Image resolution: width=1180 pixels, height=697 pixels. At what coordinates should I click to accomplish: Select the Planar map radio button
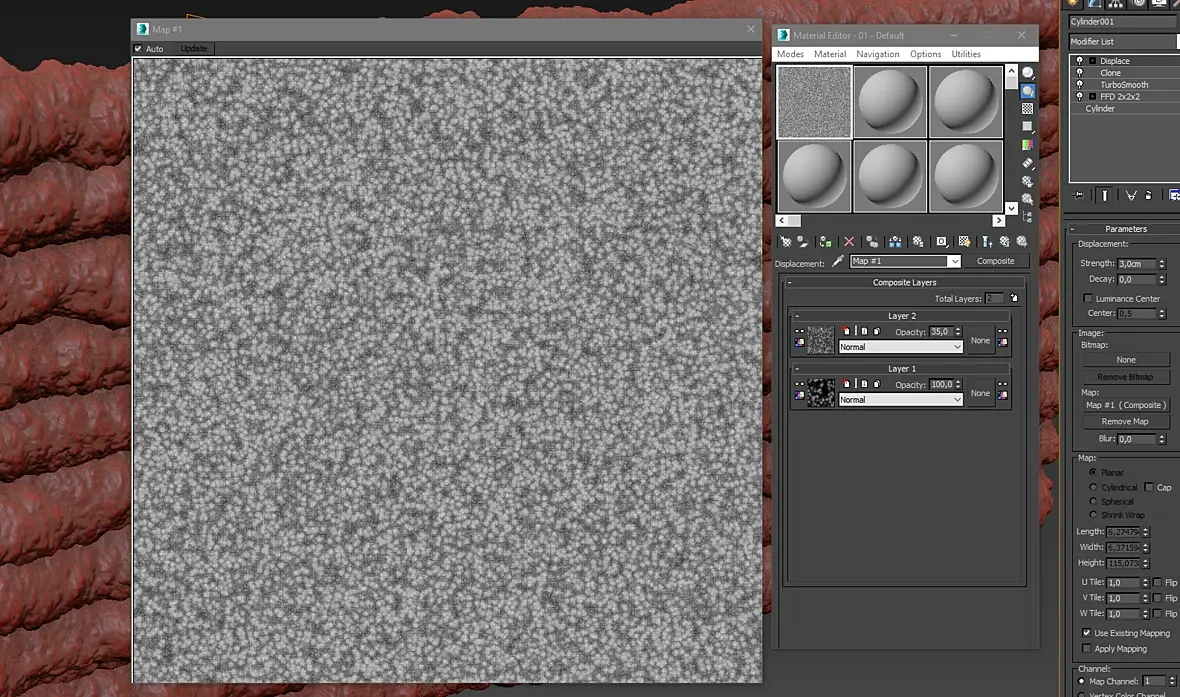coord(1093,472)
